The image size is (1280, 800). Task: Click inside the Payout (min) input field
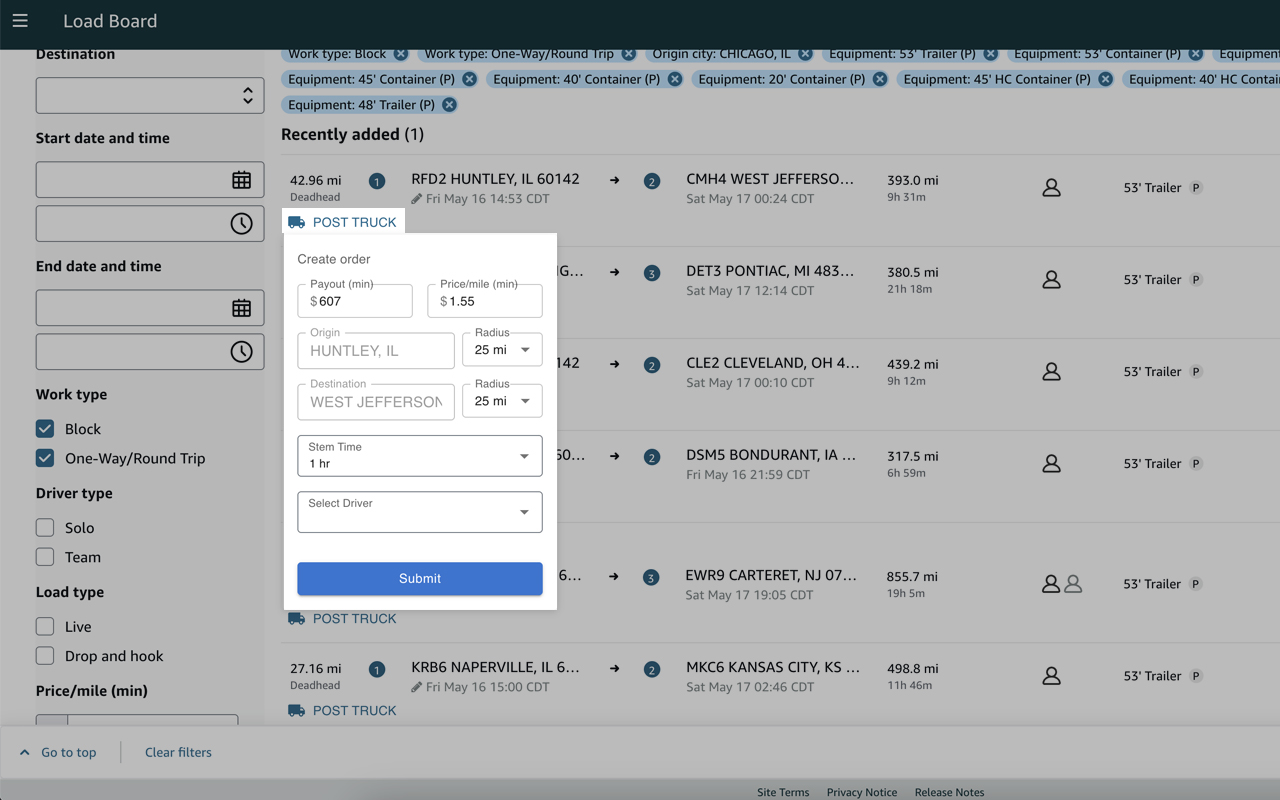355,300
